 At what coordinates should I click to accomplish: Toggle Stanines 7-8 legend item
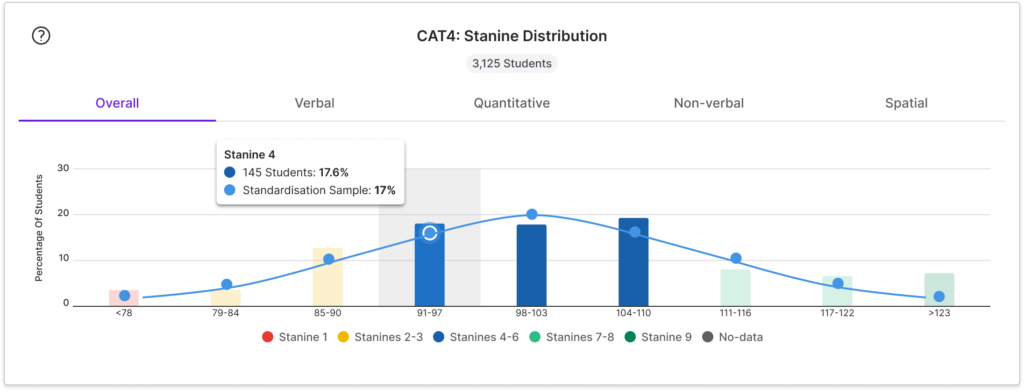[x=571, y=337]
